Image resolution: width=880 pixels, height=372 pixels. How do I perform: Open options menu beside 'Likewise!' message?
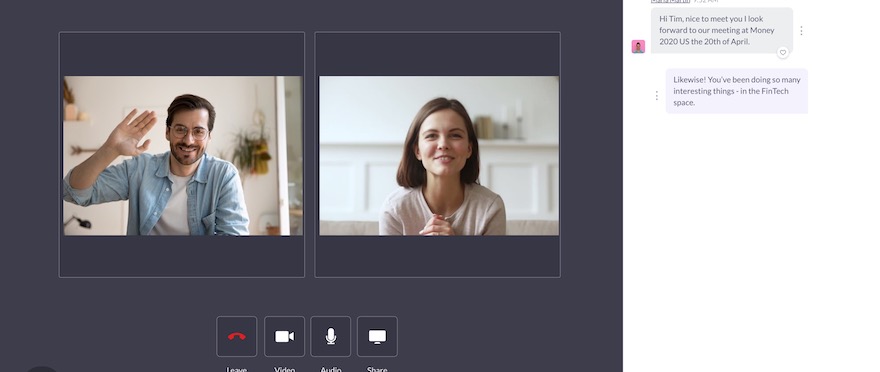[657, 96]
